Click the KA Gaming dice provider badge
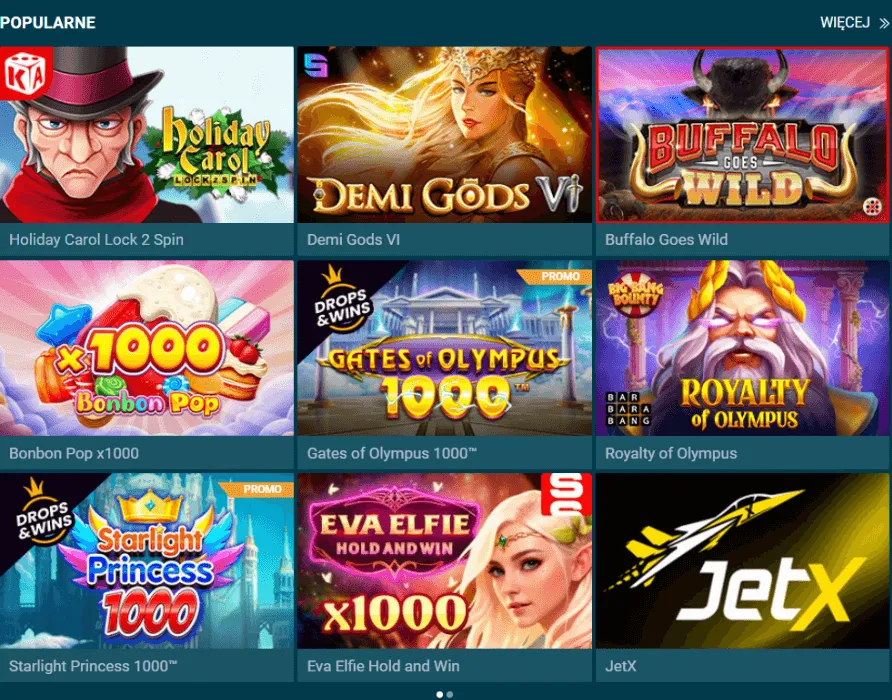 pyautogui.click(x=26, y=75)
